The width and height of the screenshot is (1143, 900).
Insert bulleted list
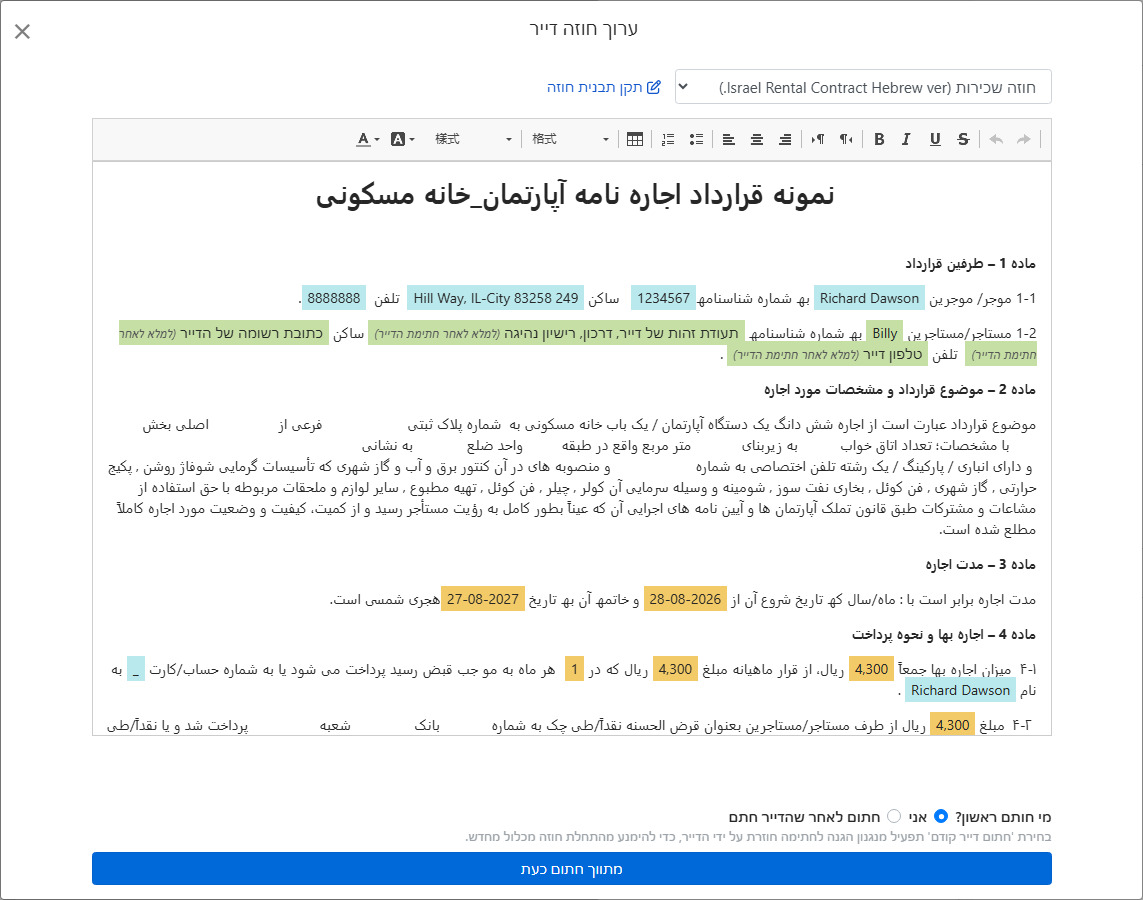(x=696, y=139)
